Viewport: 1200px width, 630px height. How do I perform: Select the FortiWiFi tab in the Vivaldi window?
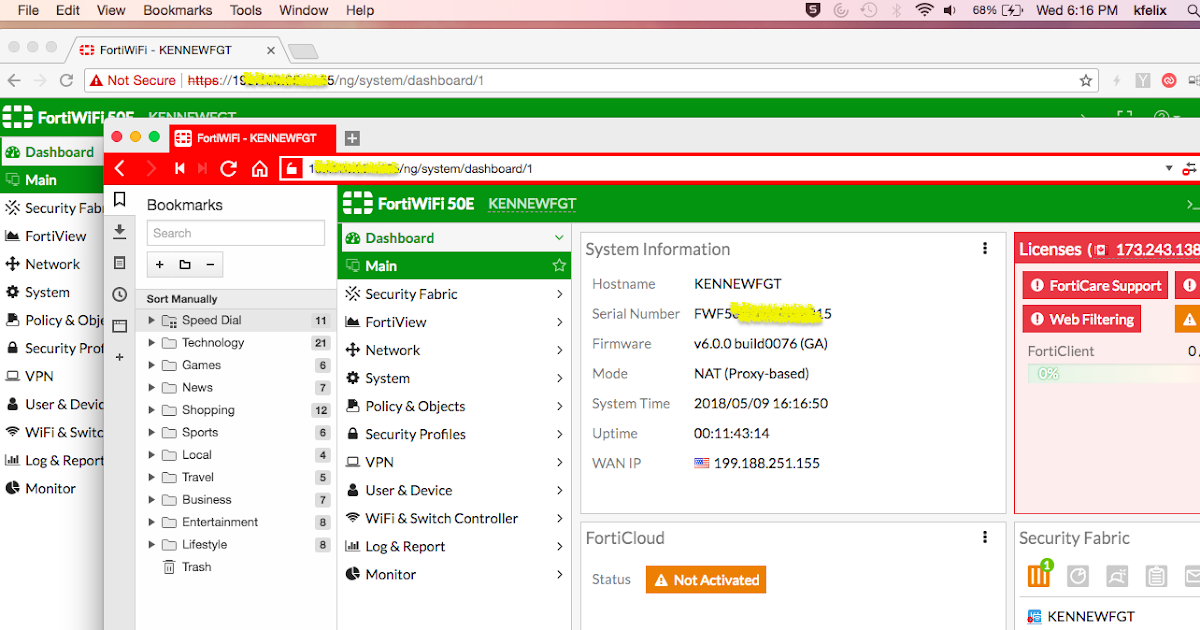point(253,138)
